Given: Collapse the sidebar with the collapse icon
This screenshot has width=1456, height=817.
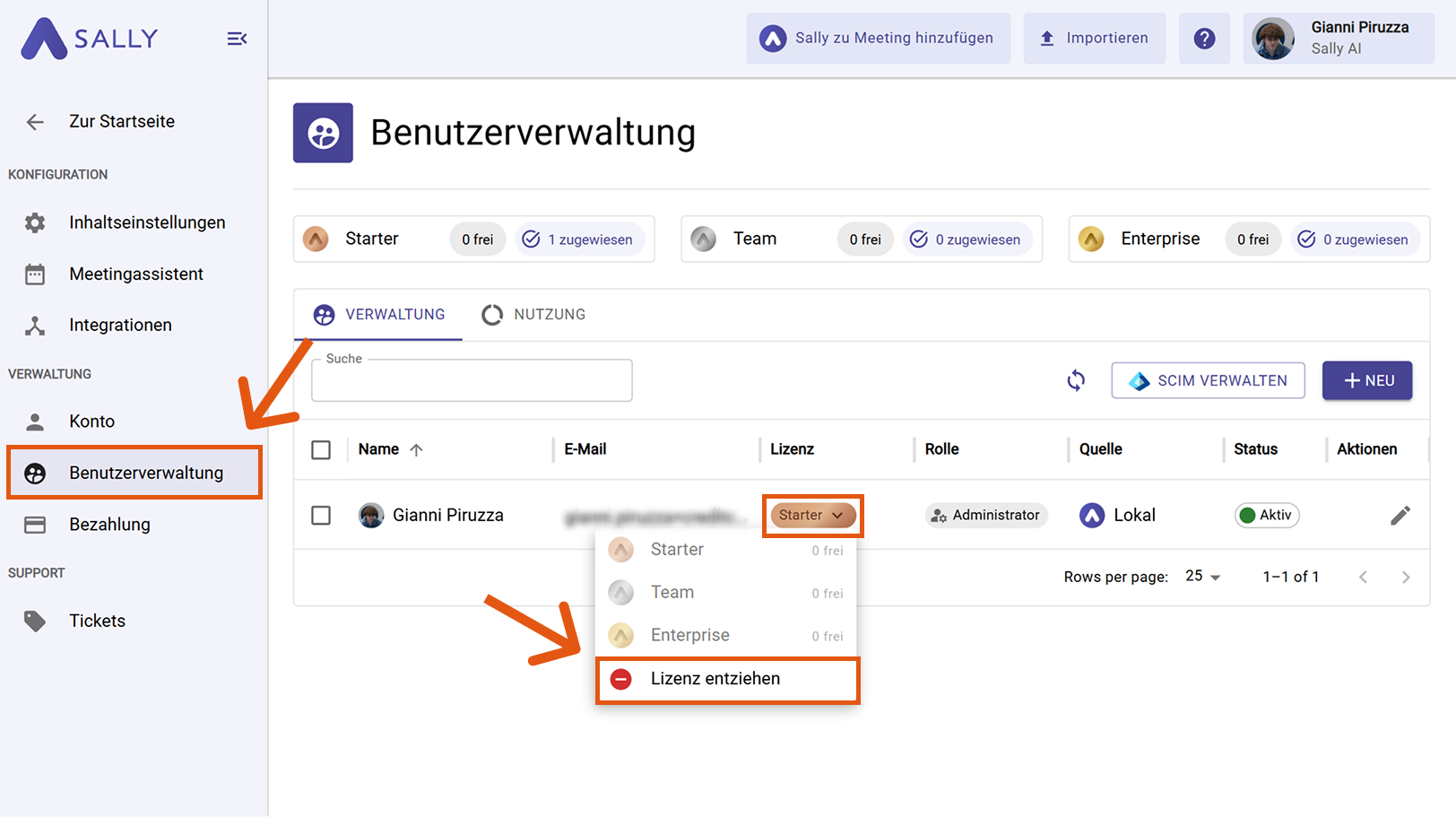Looking at the screenshot, I should click(x=236, y=38).
